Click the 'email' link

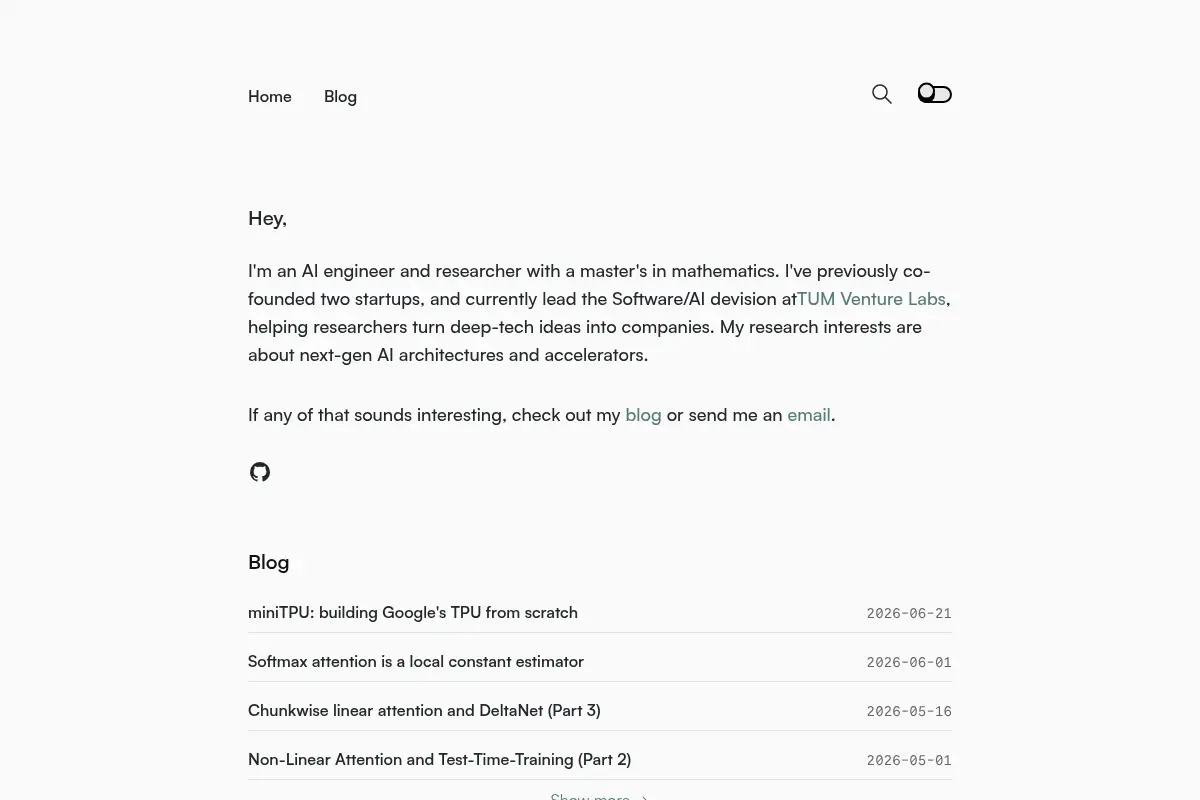tap(809, 415)
